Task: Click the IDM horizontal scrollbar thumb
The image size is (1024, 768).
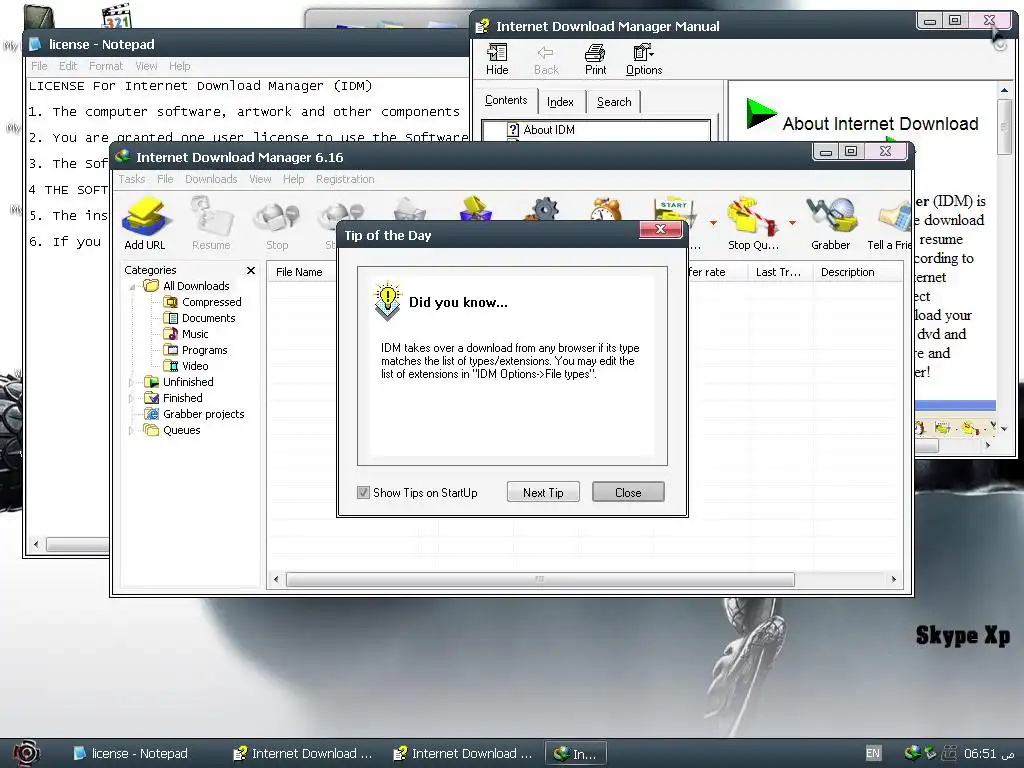Action: [540, 579]
